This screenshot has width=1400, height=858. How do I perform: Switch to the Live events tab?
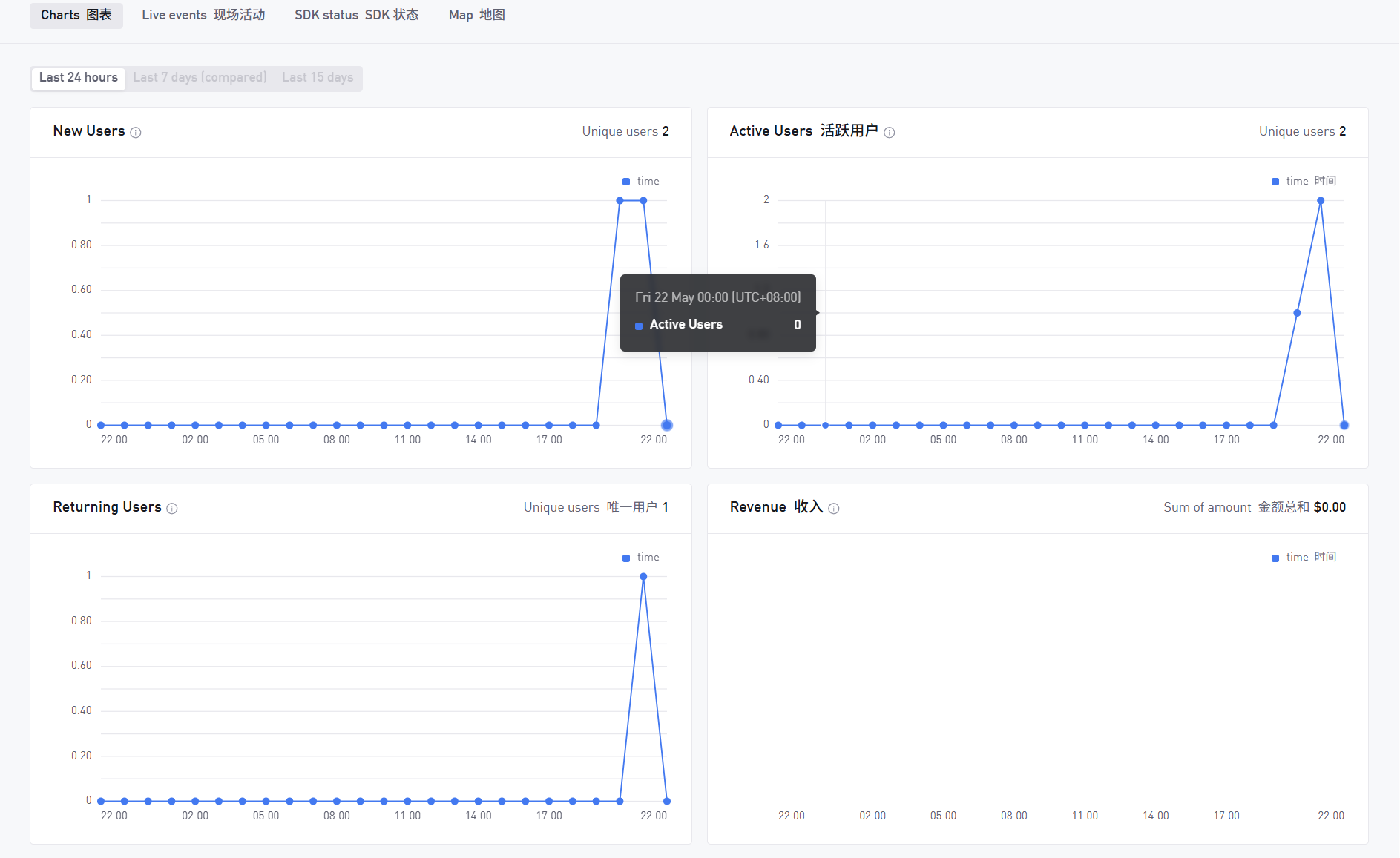[x=203, y=15]
